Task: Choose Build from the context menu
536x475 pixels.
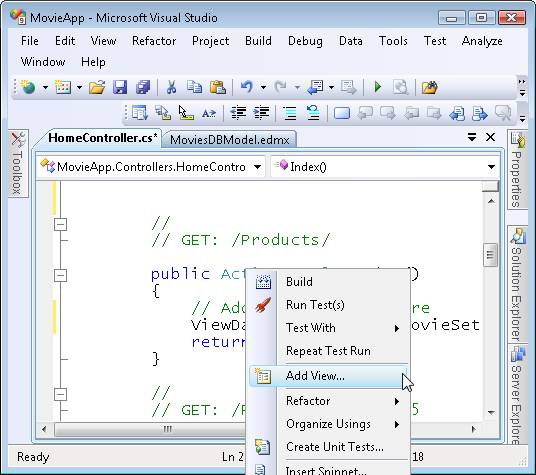Action: tap(329, 282)
